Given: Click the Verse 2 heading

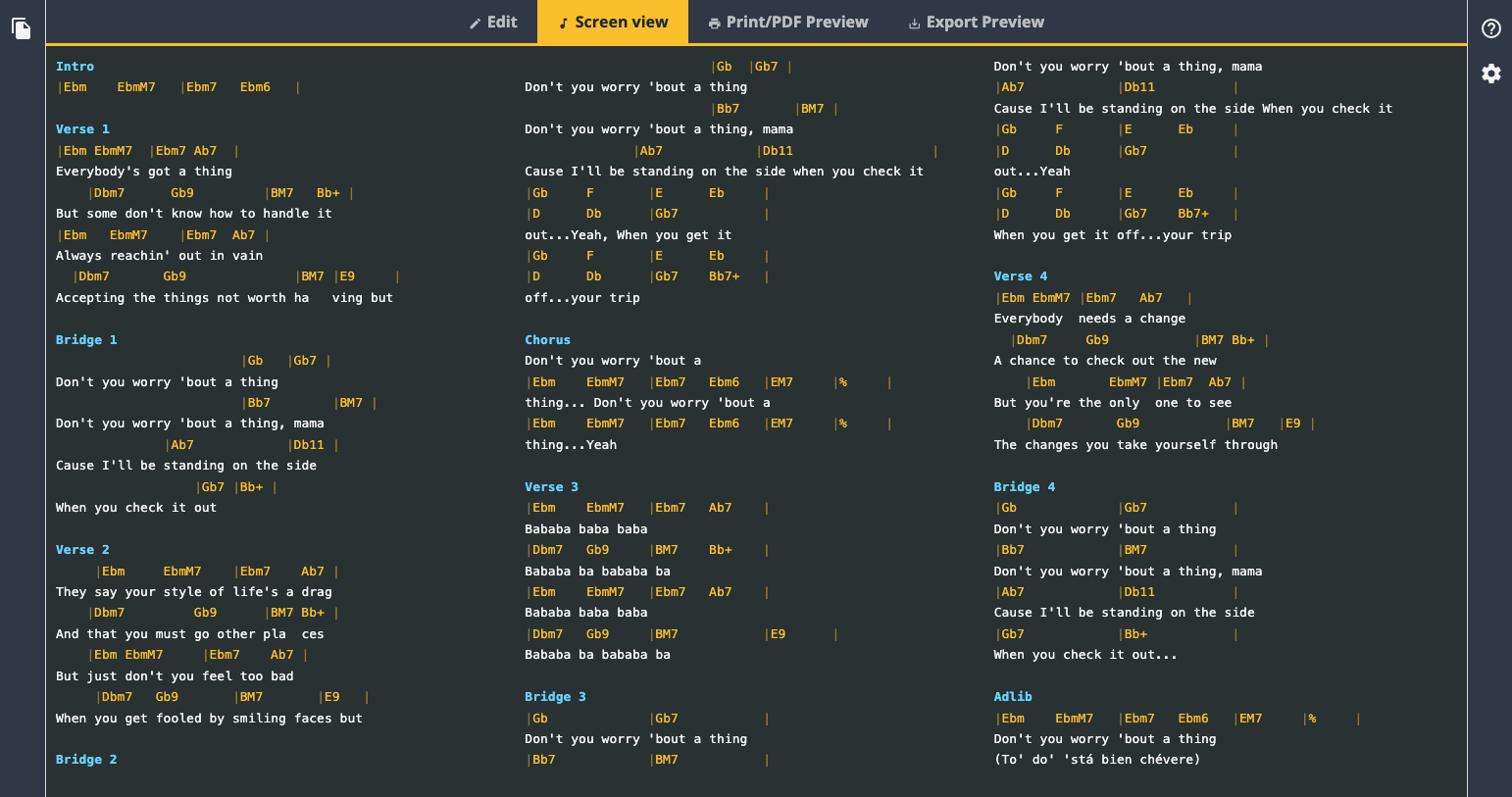Looking at the screenshot, I should pyautogui.click(x=82, y=550).
